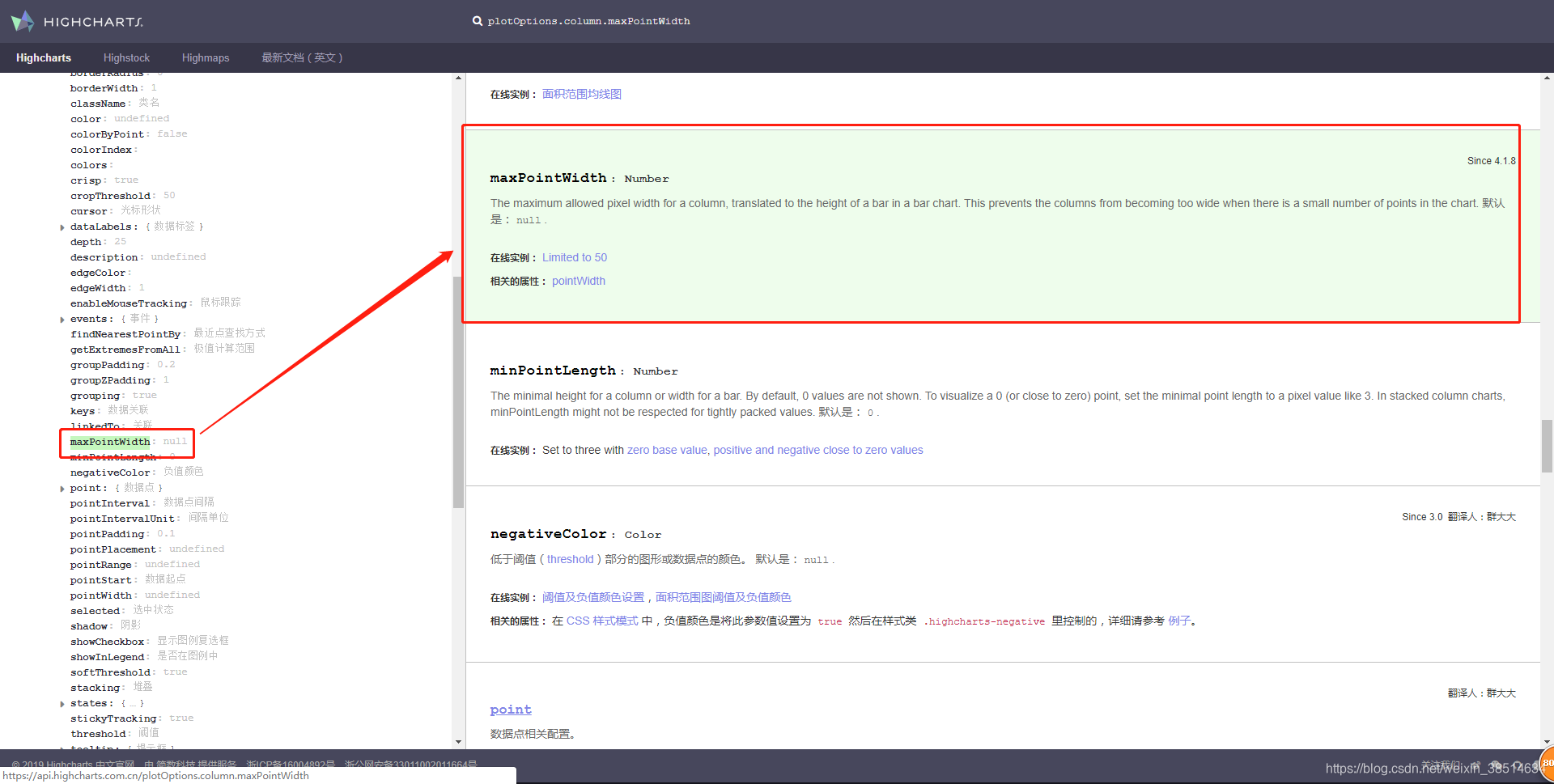This screenshot has width=1554, height=784.
Task: Open the CSS 样式模式 link
Action: coord(602,621)
